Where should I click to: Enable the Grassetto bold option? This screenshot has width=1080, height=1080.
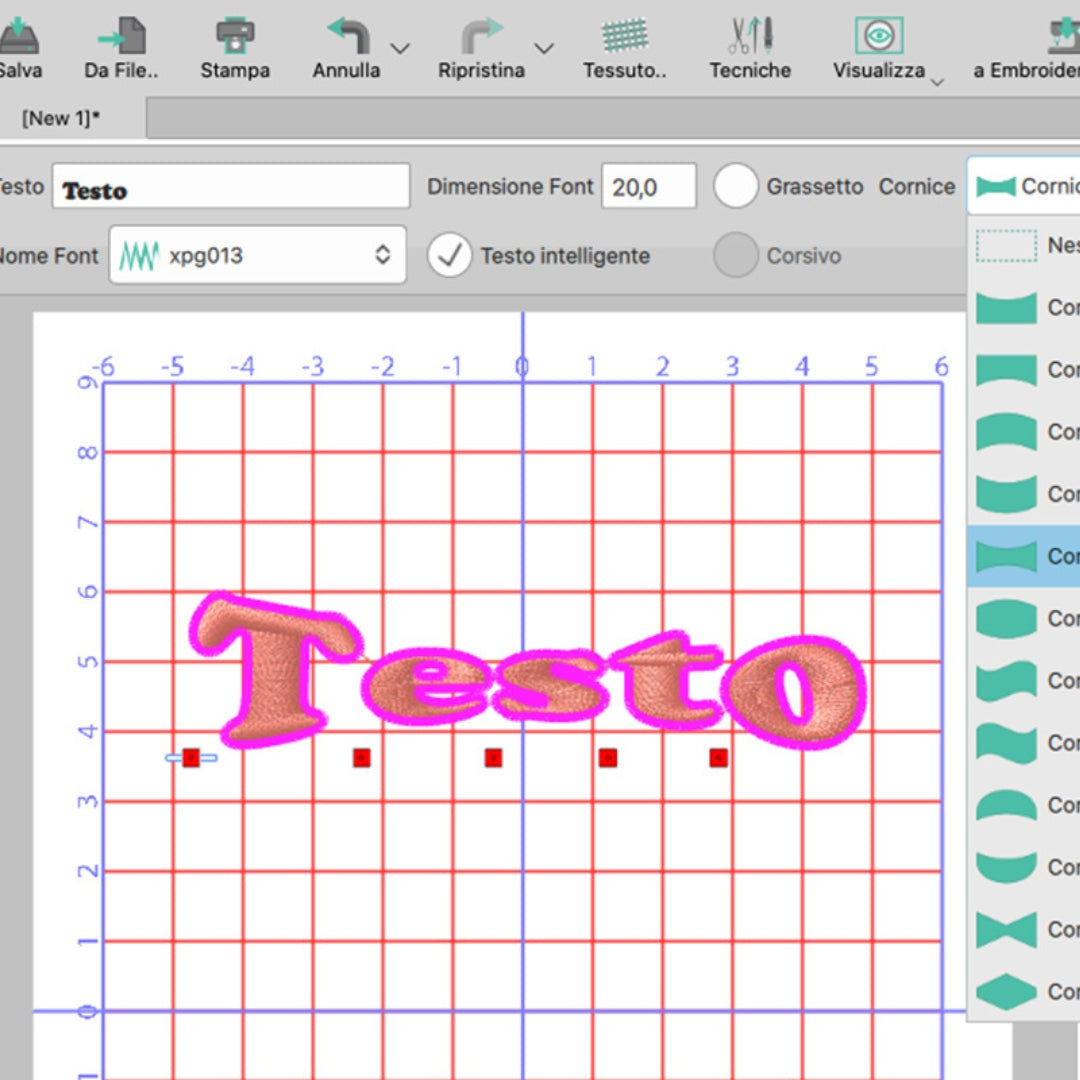(737, 186)
